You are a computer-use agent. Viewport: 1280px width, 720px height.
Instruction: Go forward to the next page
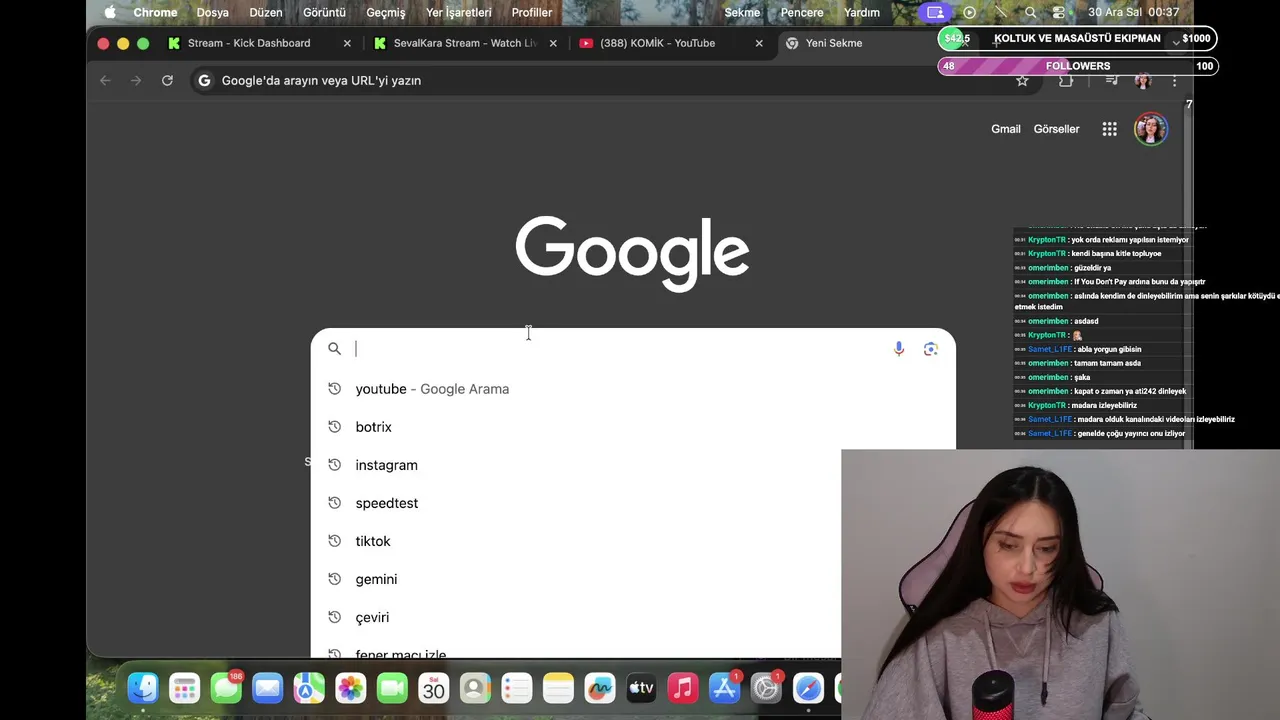pyautogui.click(x=136, y=80)
